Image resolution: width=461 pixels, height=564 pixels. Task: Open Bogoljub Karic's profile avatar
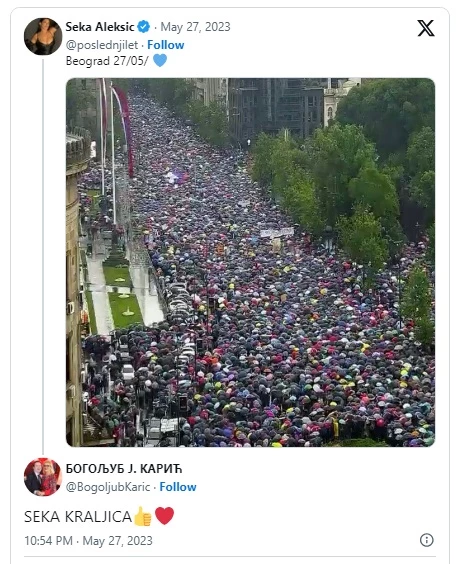tap(43, 477)
